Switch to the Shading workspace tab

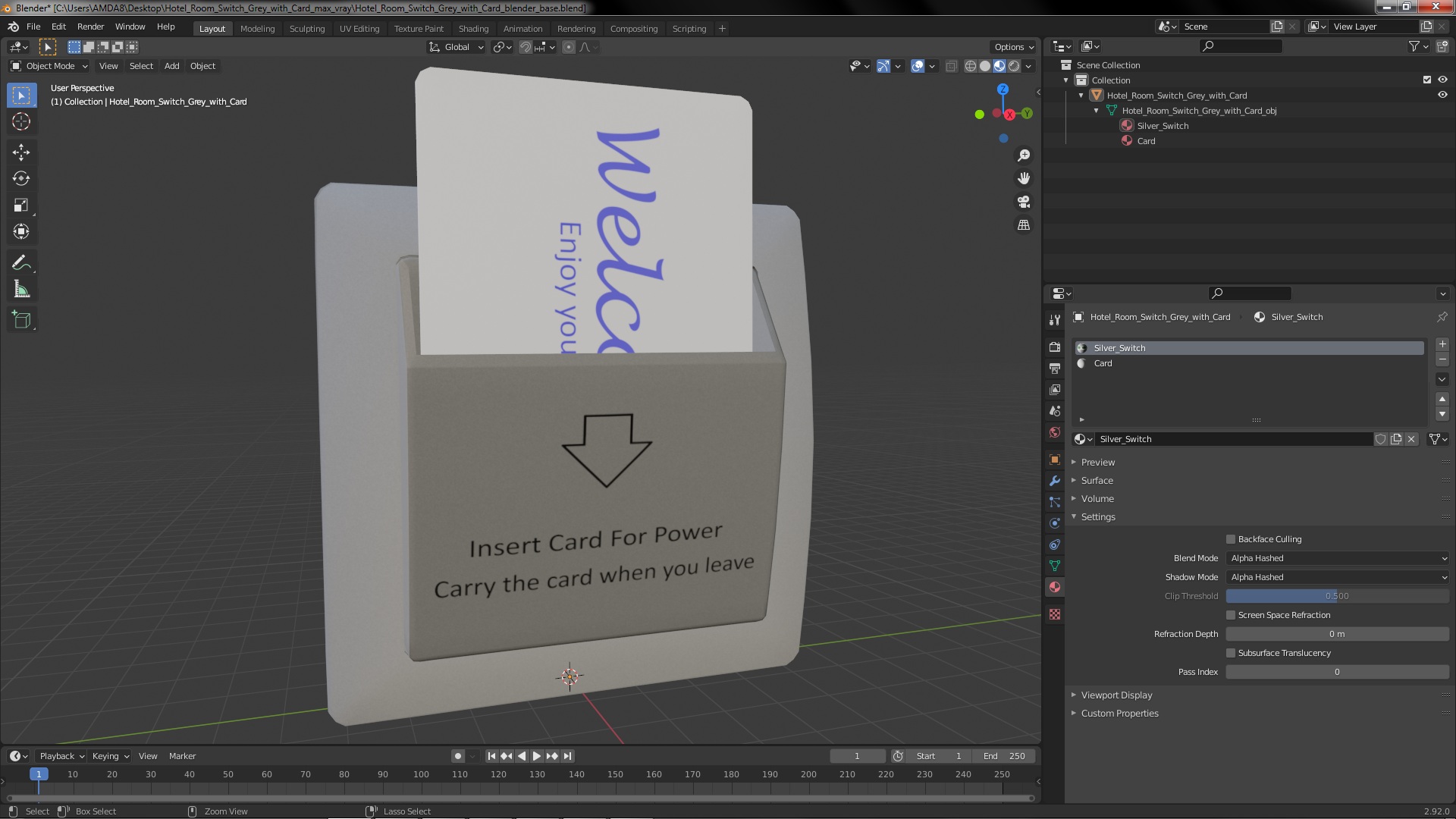click(x=473, y=29)
